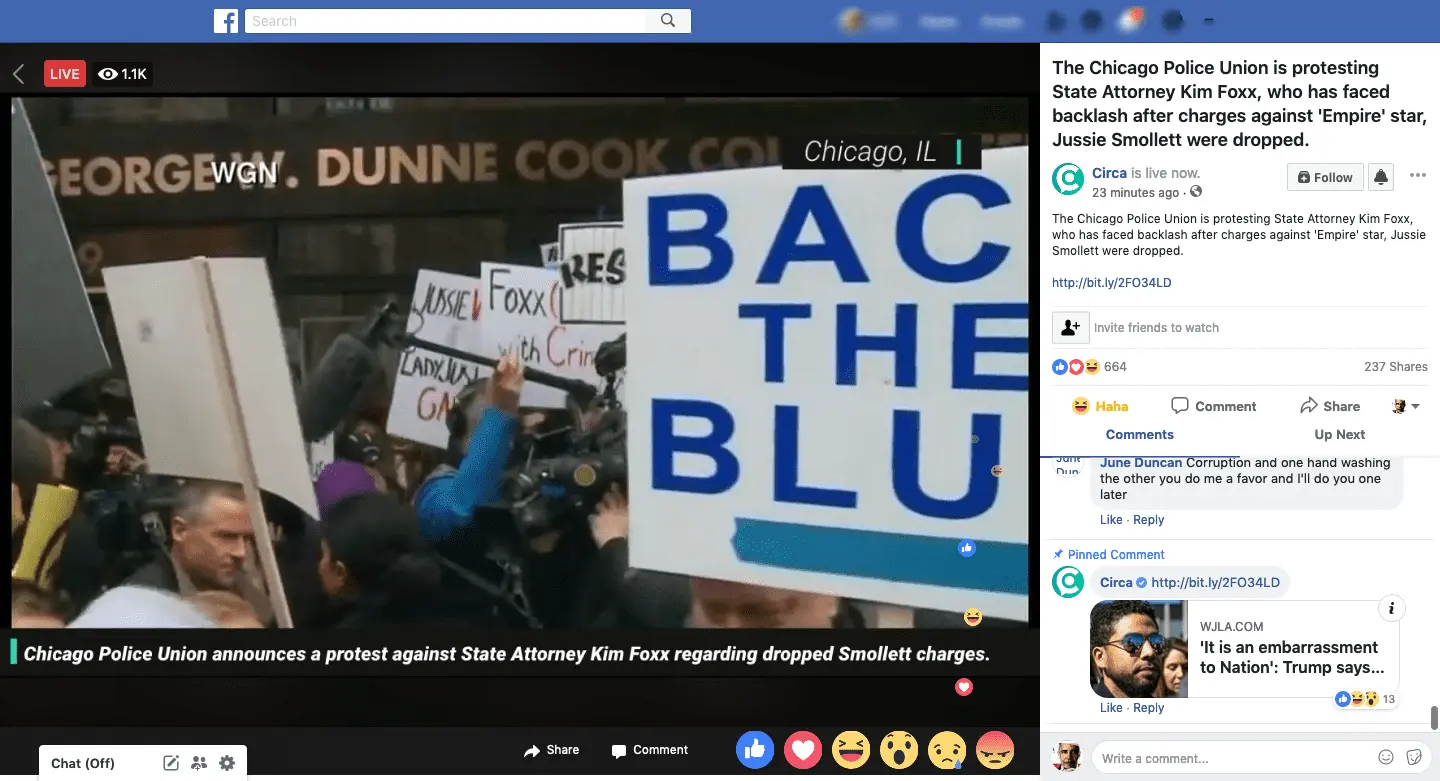The height and width of the screenshot is (781, 1440).
Task: Switch to the Comments tab
Action: tap(1140, 434)
